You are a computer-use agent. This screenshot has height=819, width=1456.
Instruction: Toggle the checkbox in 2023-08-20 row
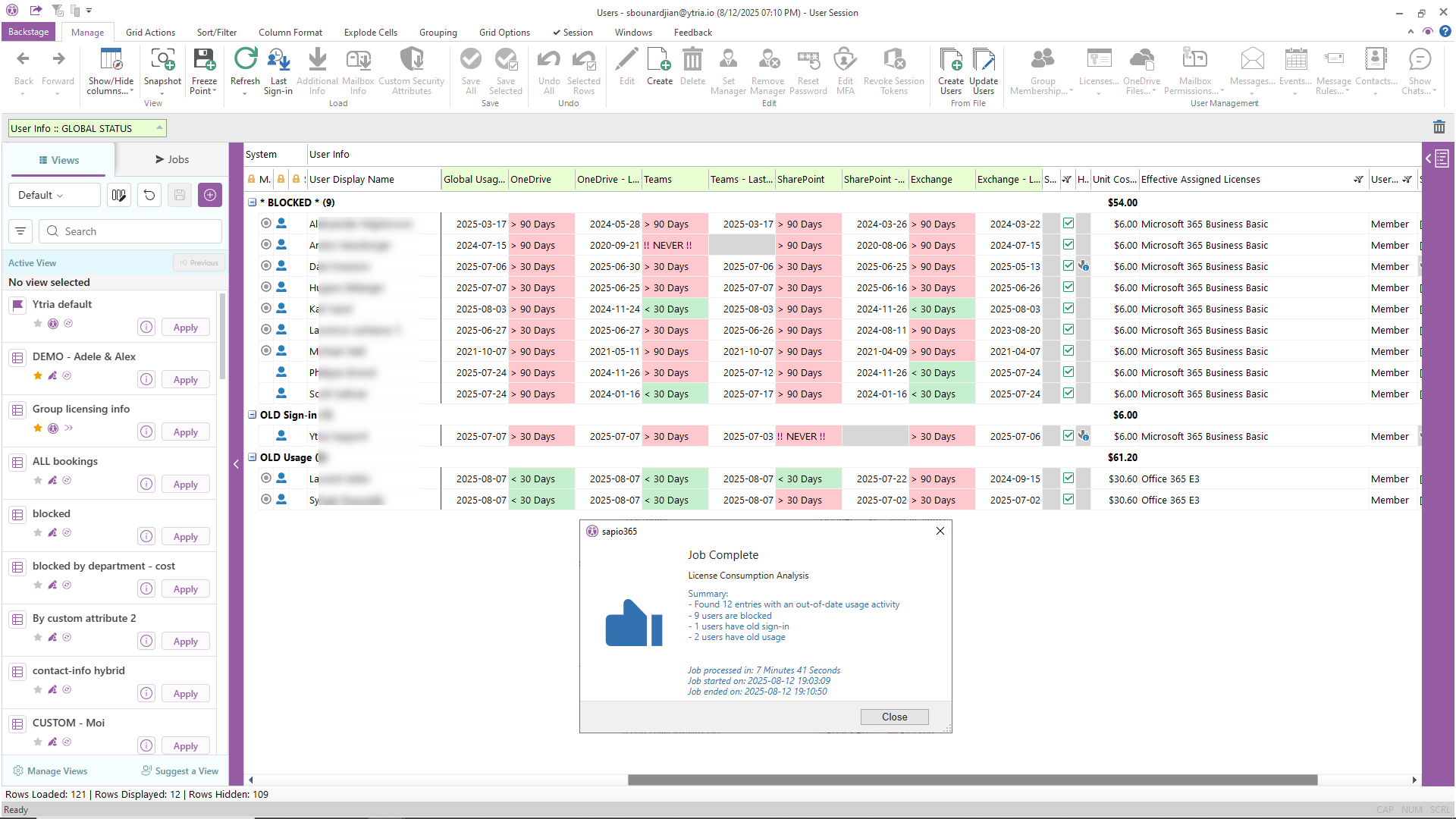coord(1068,330)
